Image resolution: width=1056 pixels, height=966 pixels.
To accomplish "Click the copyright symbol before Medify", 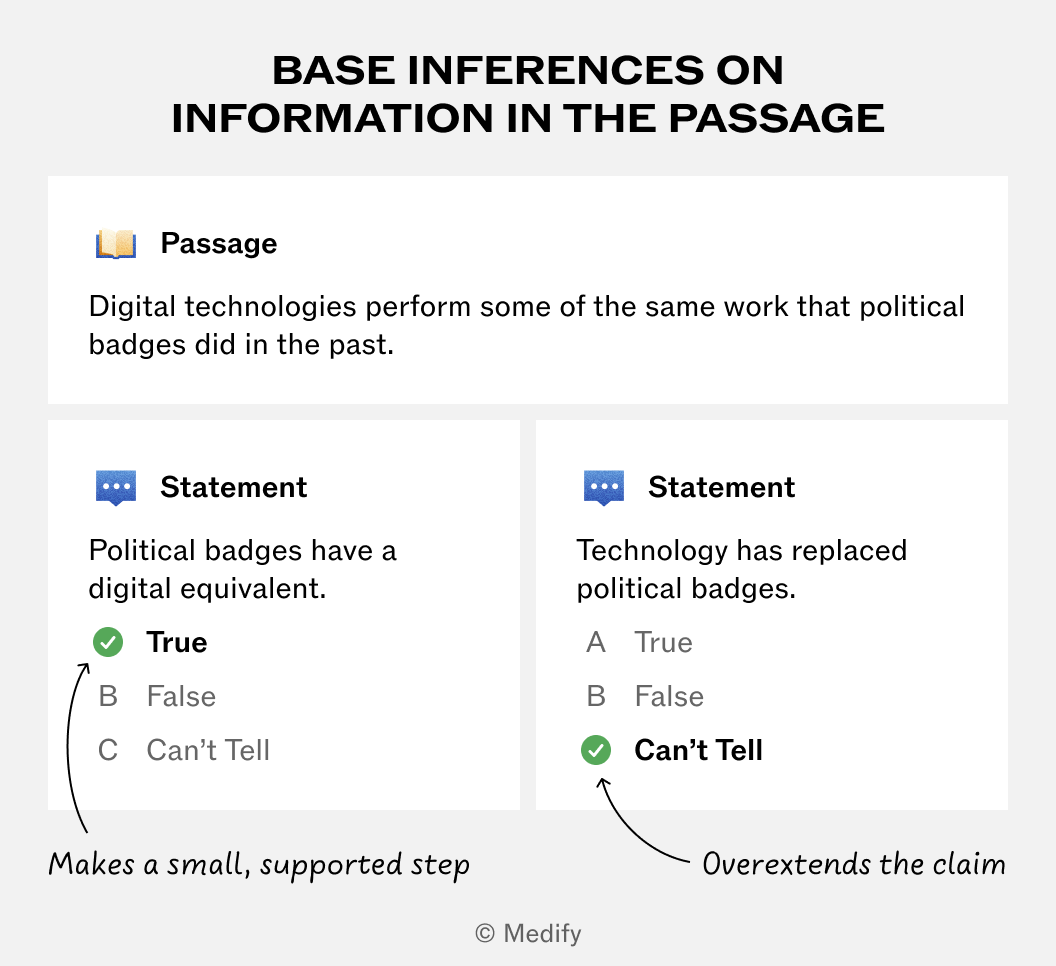I will click(485, 934).
